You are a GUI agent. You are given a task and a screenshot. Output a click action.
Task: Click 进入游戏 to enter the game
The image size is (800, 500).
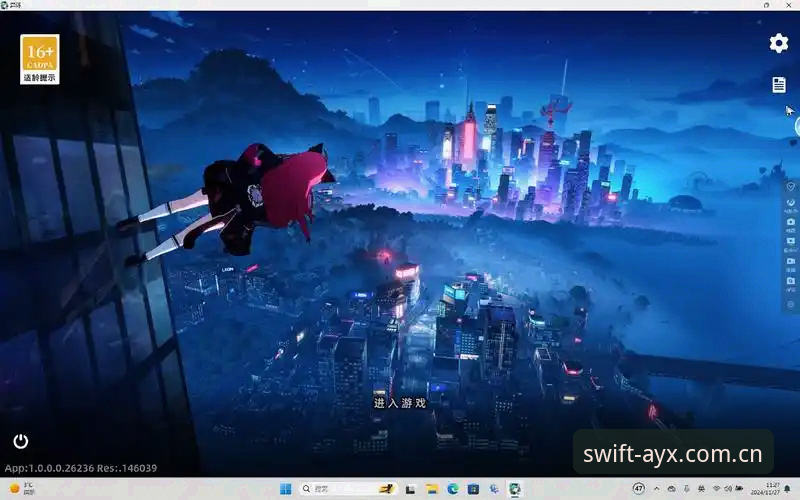400,403
